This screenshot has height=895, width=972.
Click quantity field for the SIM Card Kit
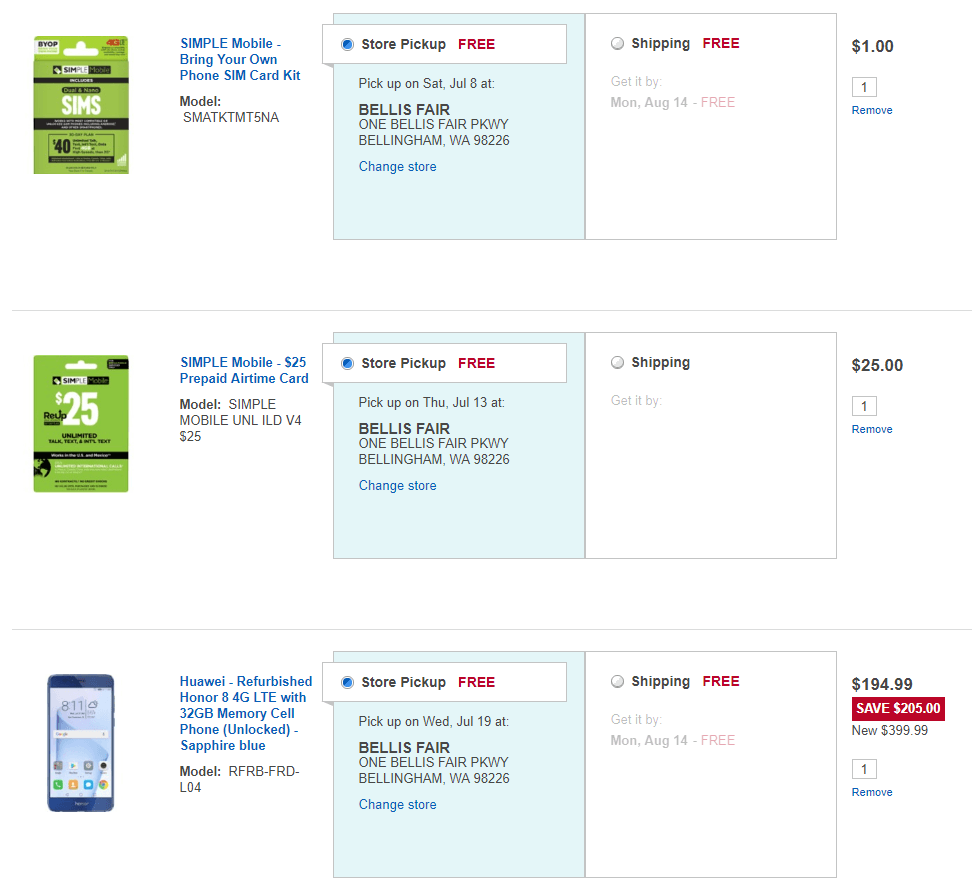pyautogui.click(x=864, y=87)
